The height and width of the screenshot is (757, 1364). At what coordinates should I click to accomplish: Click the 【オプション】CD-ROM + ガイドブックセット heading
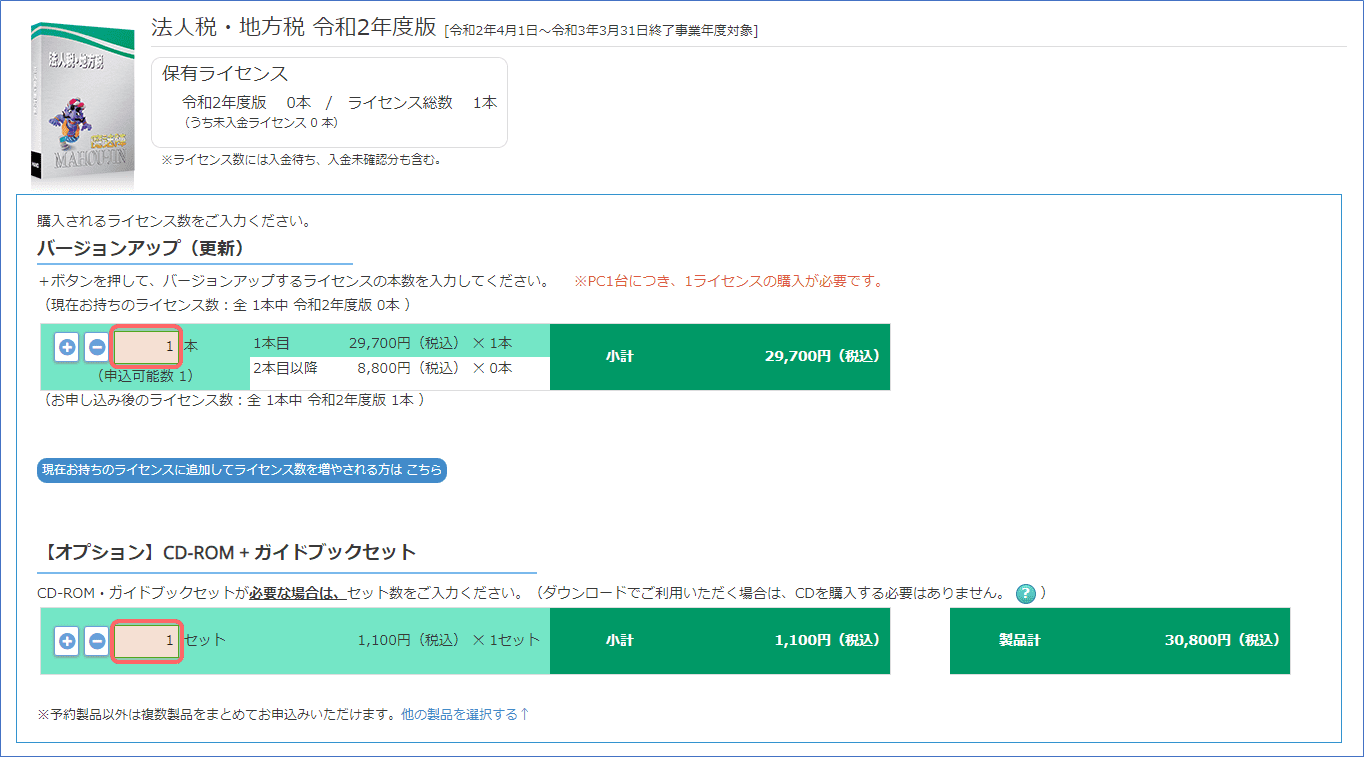point(227,552)
